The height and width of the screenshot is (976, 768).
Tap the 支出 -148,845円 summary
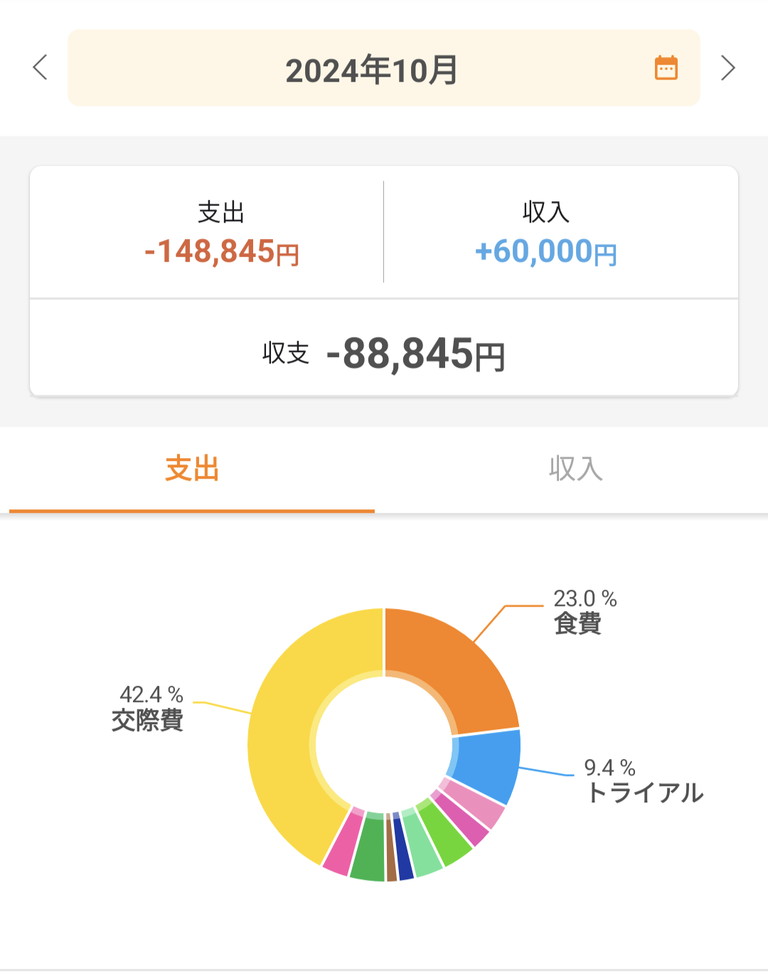pos(222,233)
